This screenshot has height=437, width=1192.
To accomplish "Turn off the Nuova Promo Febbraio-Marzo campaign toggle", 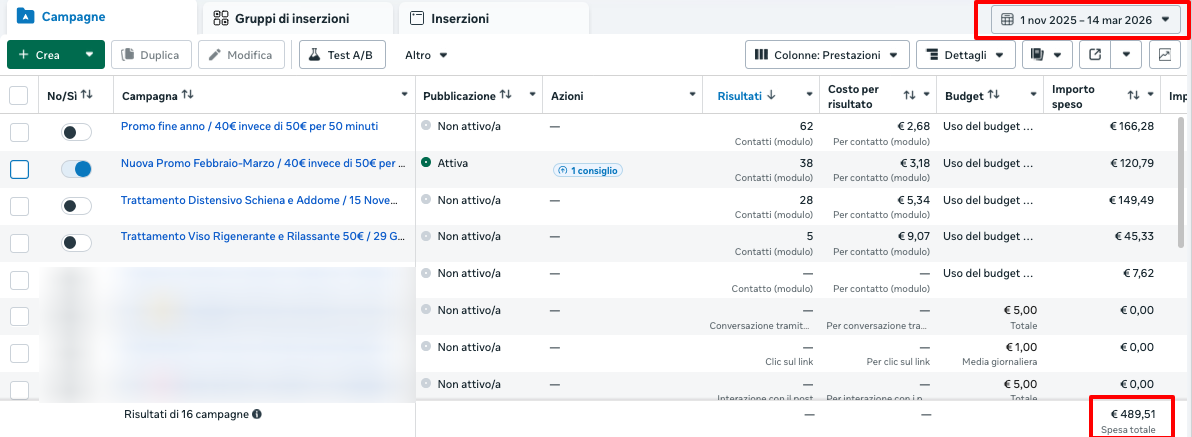I will [76, 169].
